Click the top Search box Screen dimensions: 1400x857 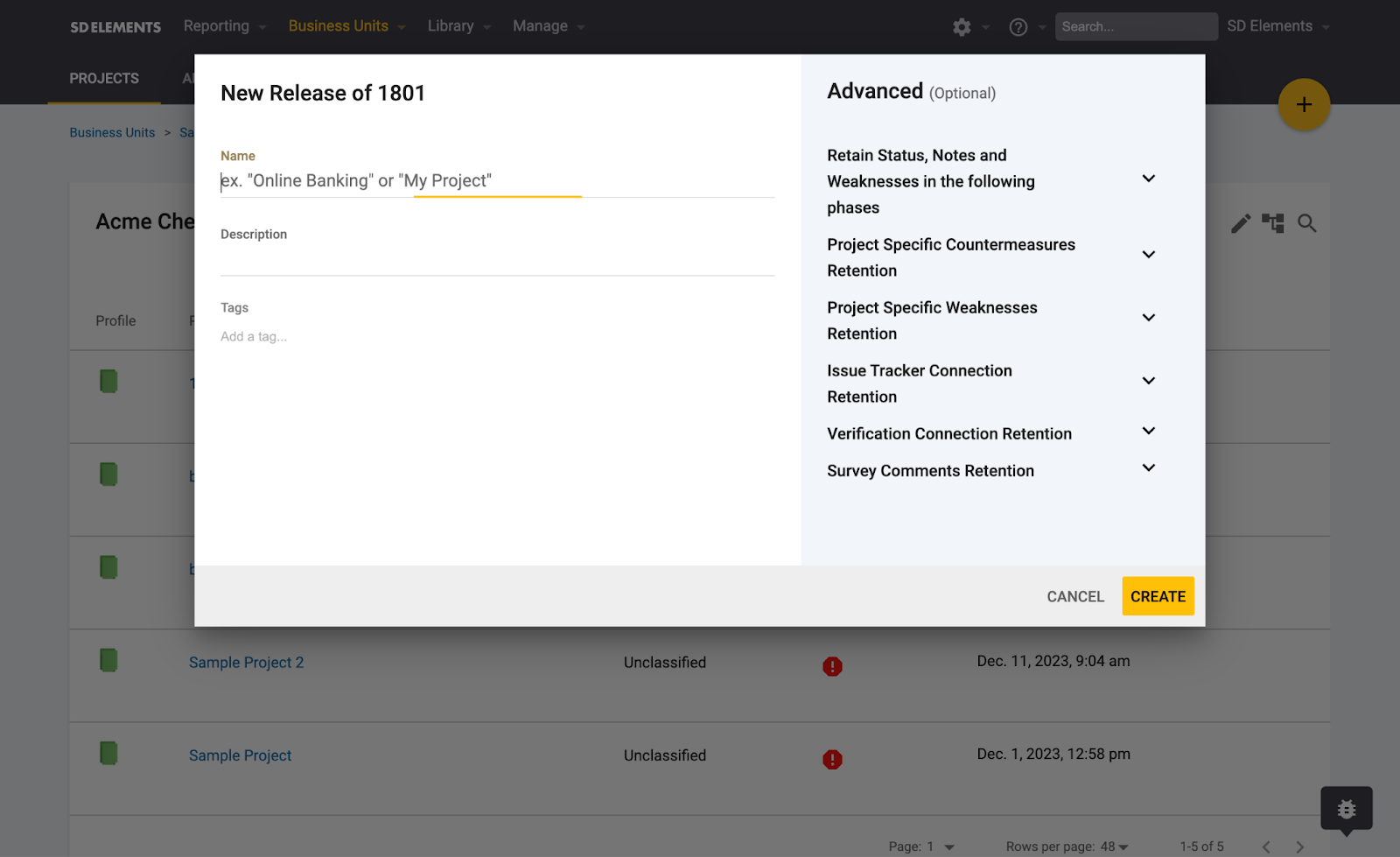pos(1136,26)
